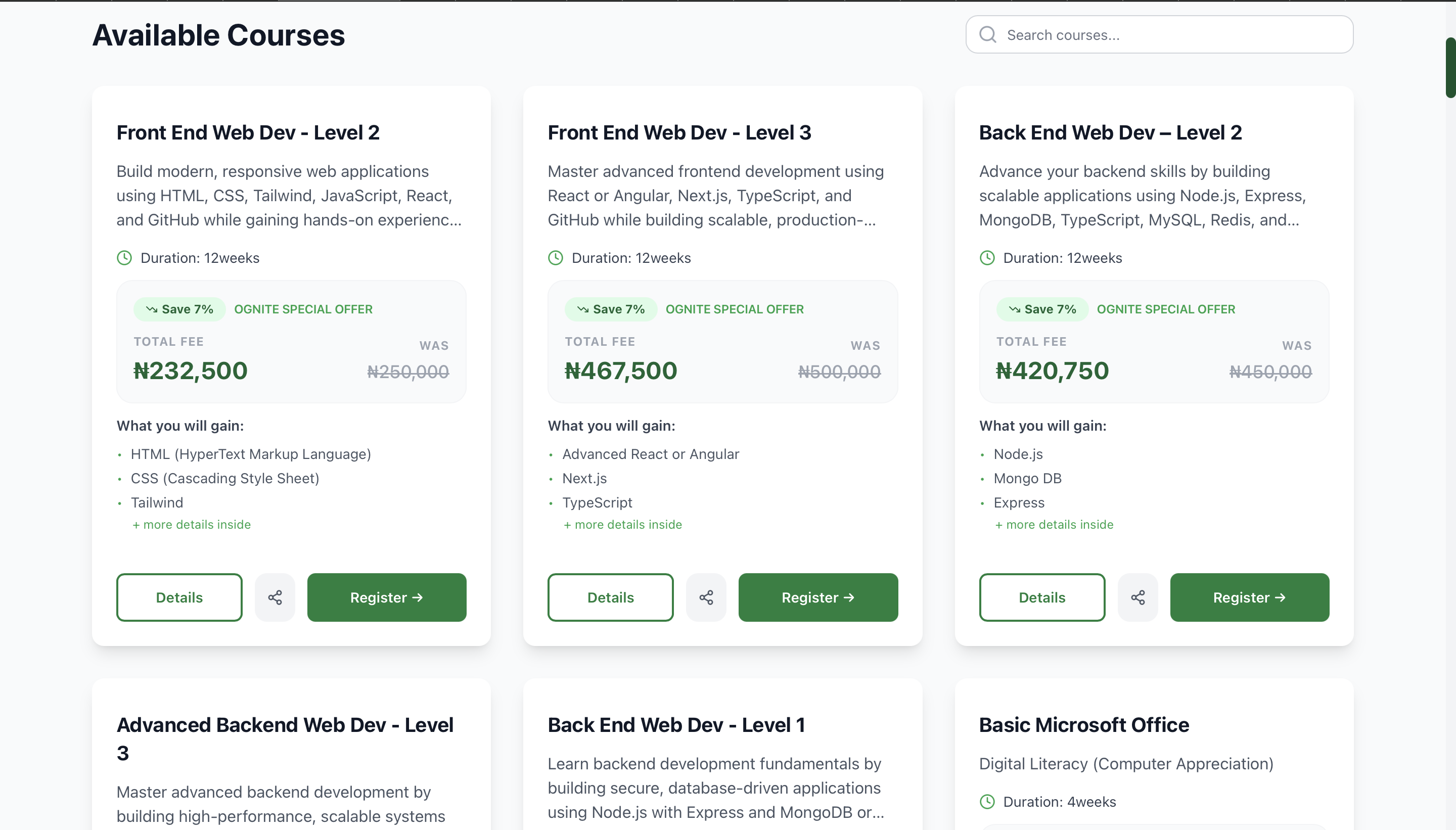Viewport: 1456px width, 830px height.
Task: Share the Front End Level 3 course
Action: click(706, 597)
